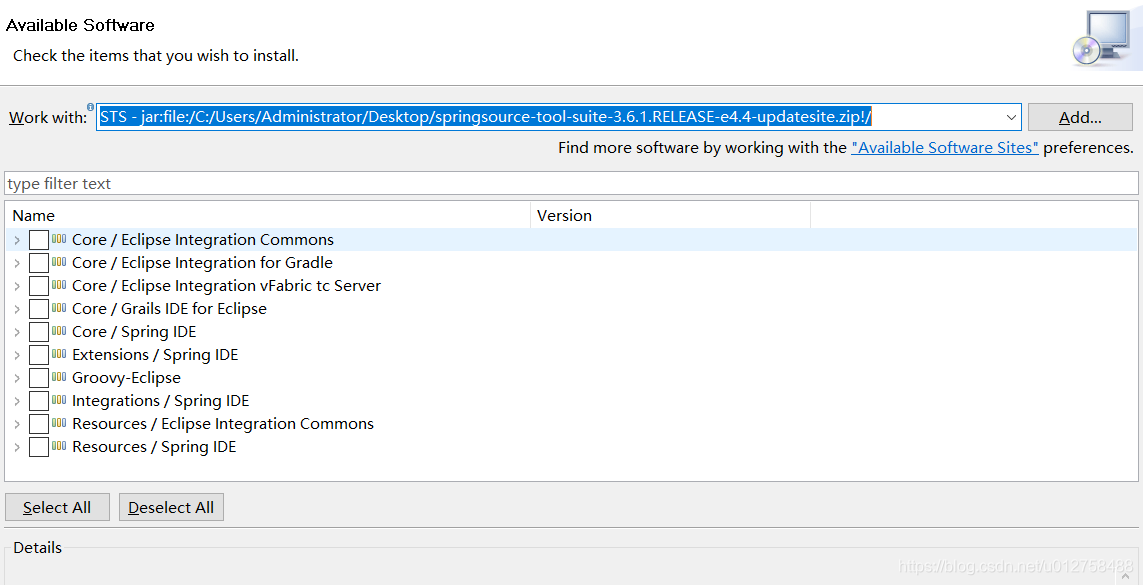Check Eclipse Integration vFabric tc Server checkbox
This screenshot has height=585, width=1143.
[x=39, y=286]
